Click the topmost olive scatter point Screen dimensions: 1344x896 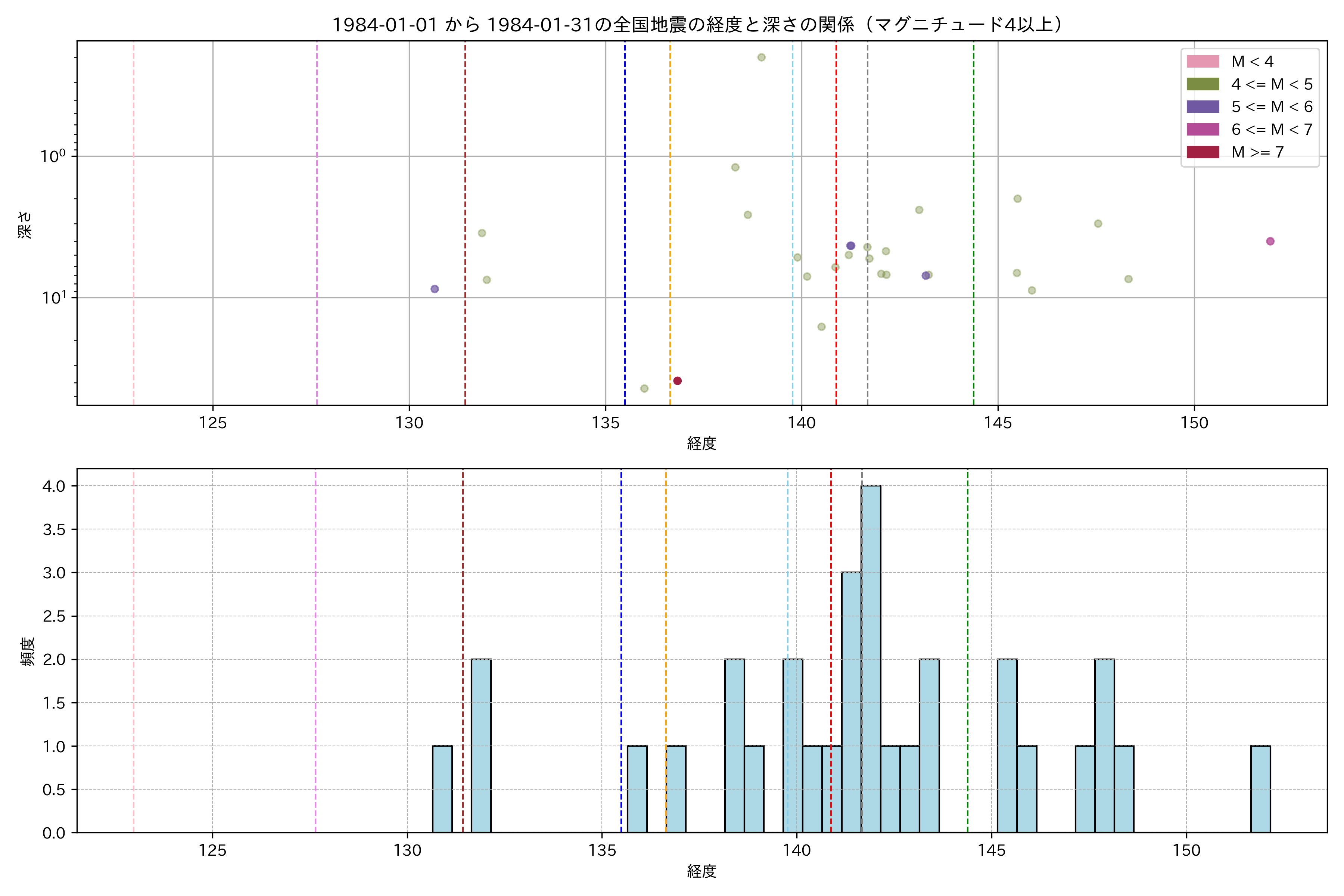click(761, 57)
